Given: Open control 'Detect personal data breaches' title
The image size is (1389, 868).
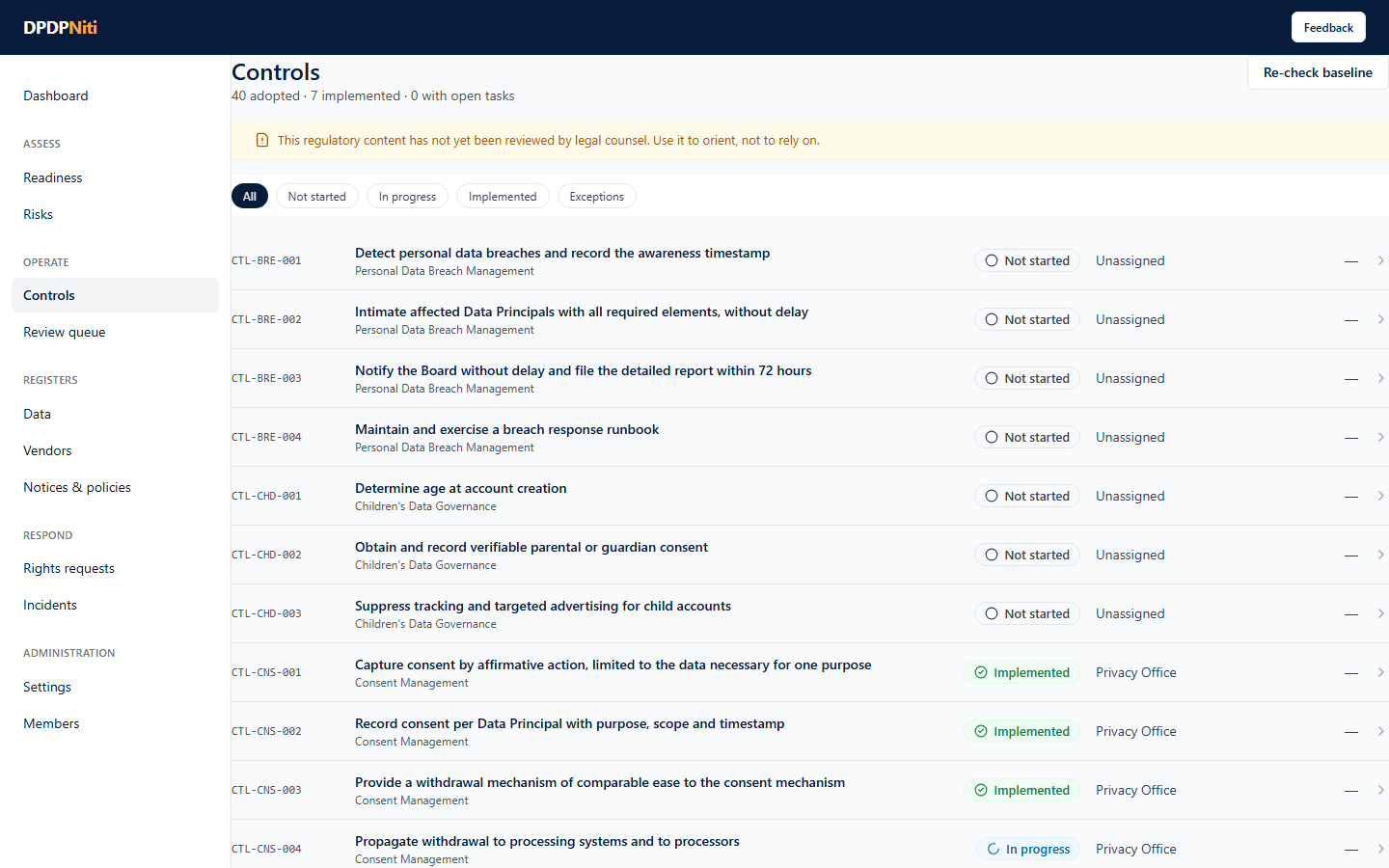Looking at the screenshot, I should click(562, 253).
